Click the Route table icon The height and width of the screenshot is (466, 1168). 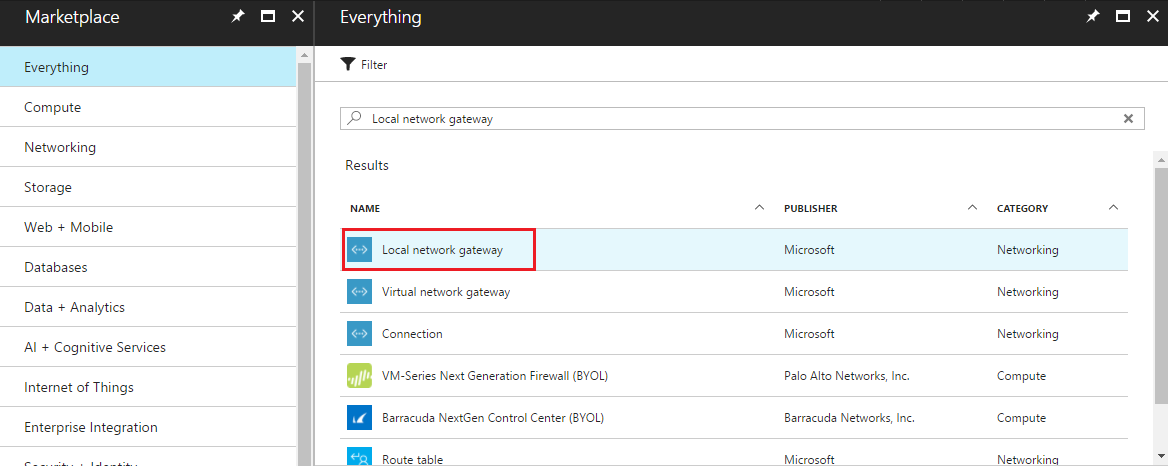coord(359,458)
